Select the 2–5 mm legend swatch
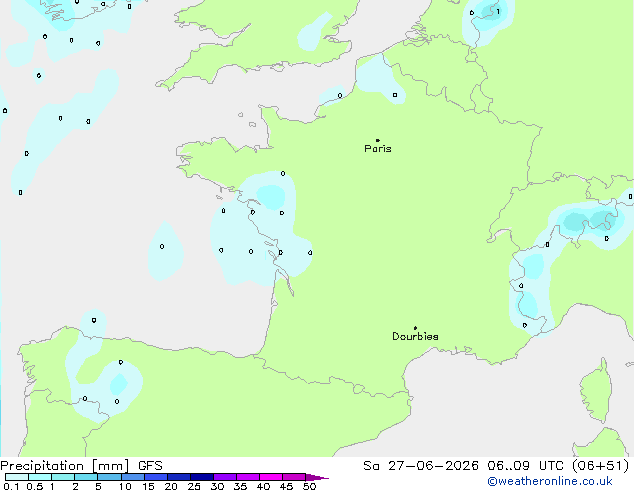Viewport: 634px width, 490px height. coord(86,477)
